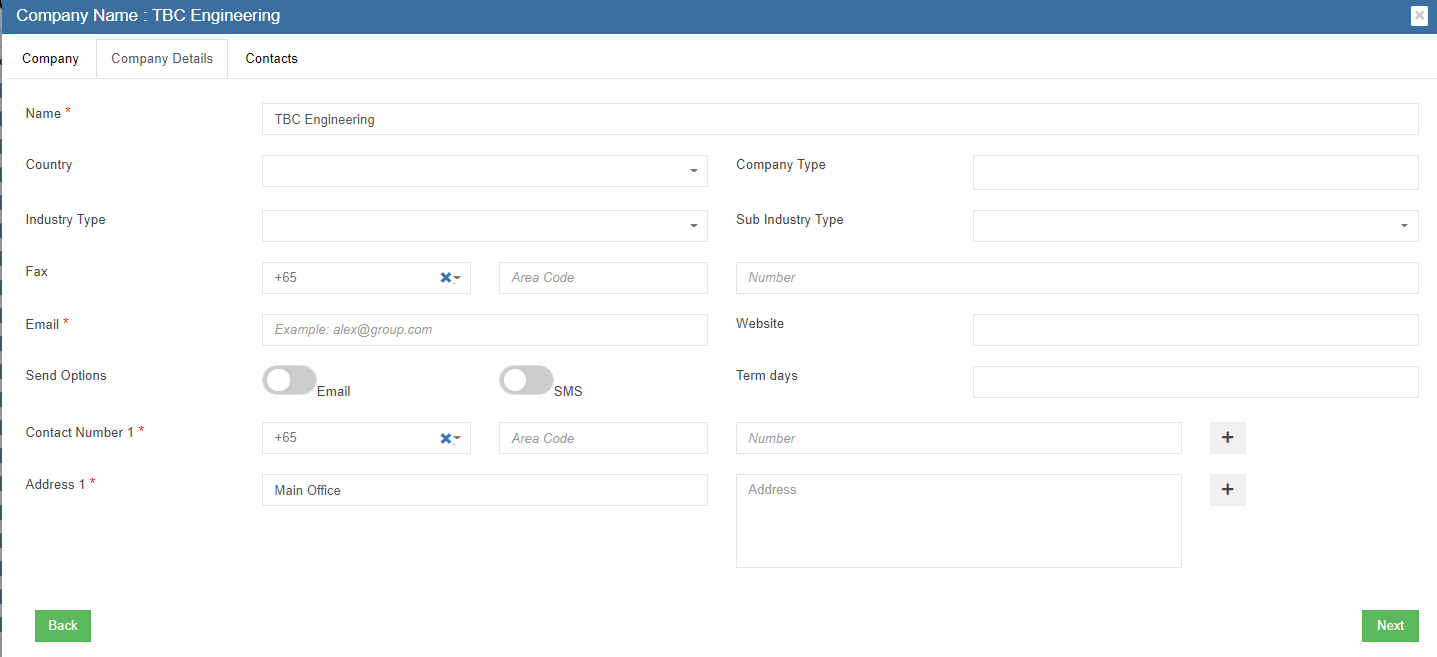Clear the Contact Number 1 country code
The image size is (1437, 657).
click(445, 438)
